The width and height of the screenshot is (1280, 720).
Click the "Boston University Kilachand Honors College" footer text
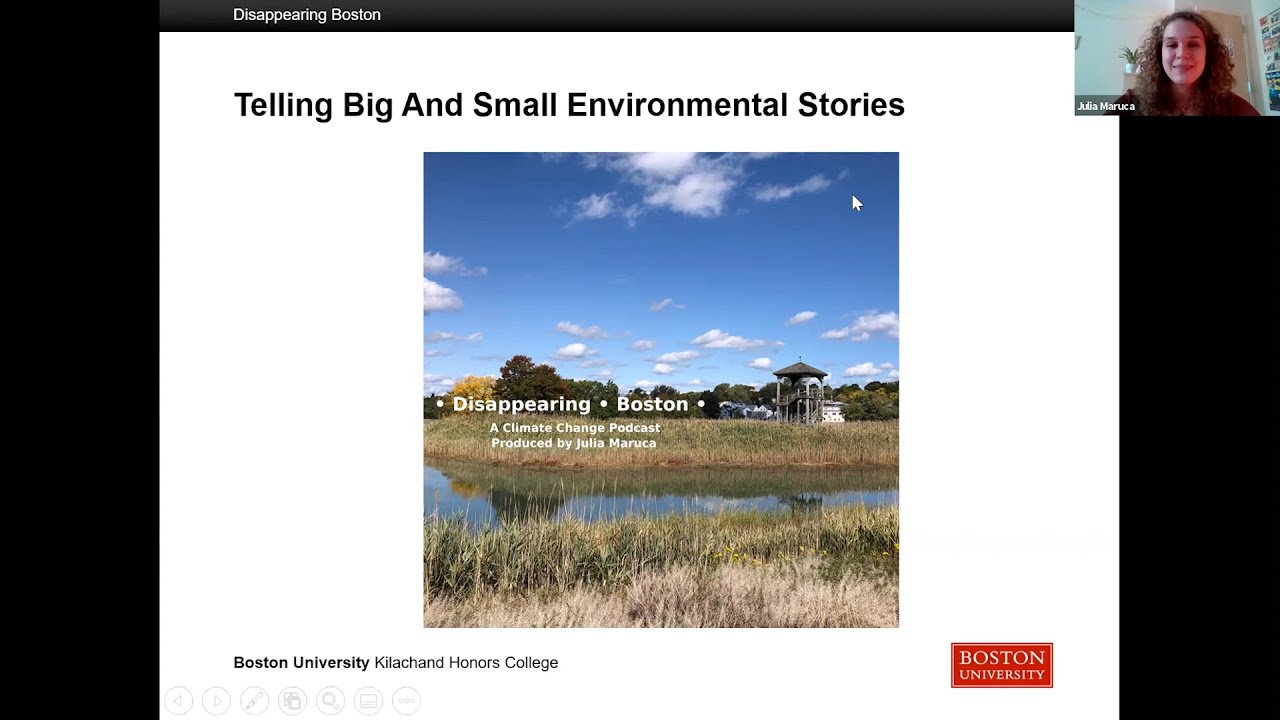[x=396, y=663]
